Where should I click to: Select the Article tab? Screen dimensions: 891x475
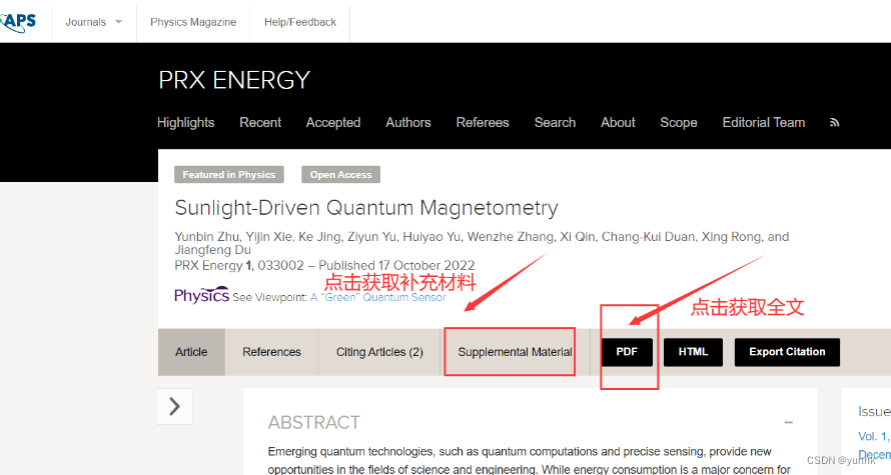[x=191, y=352]
